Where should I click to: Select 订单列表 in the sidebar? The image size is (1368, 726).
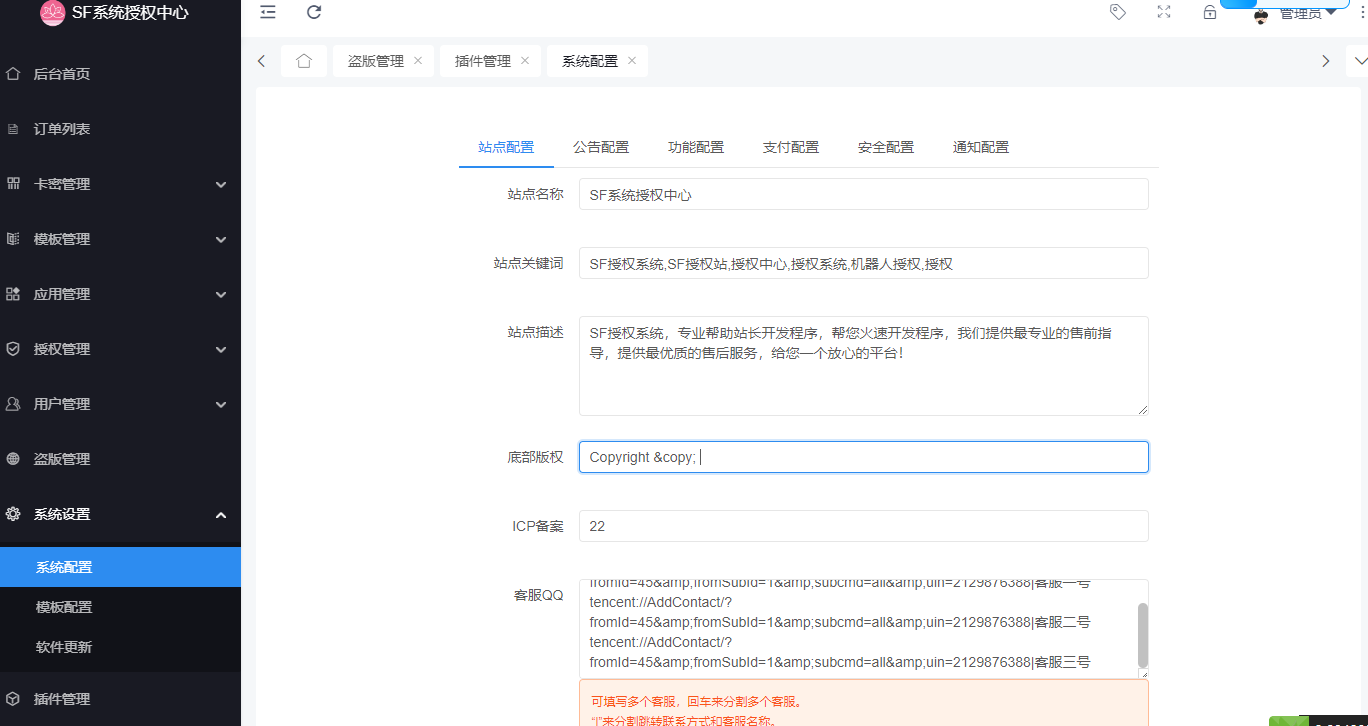(120, 128)
